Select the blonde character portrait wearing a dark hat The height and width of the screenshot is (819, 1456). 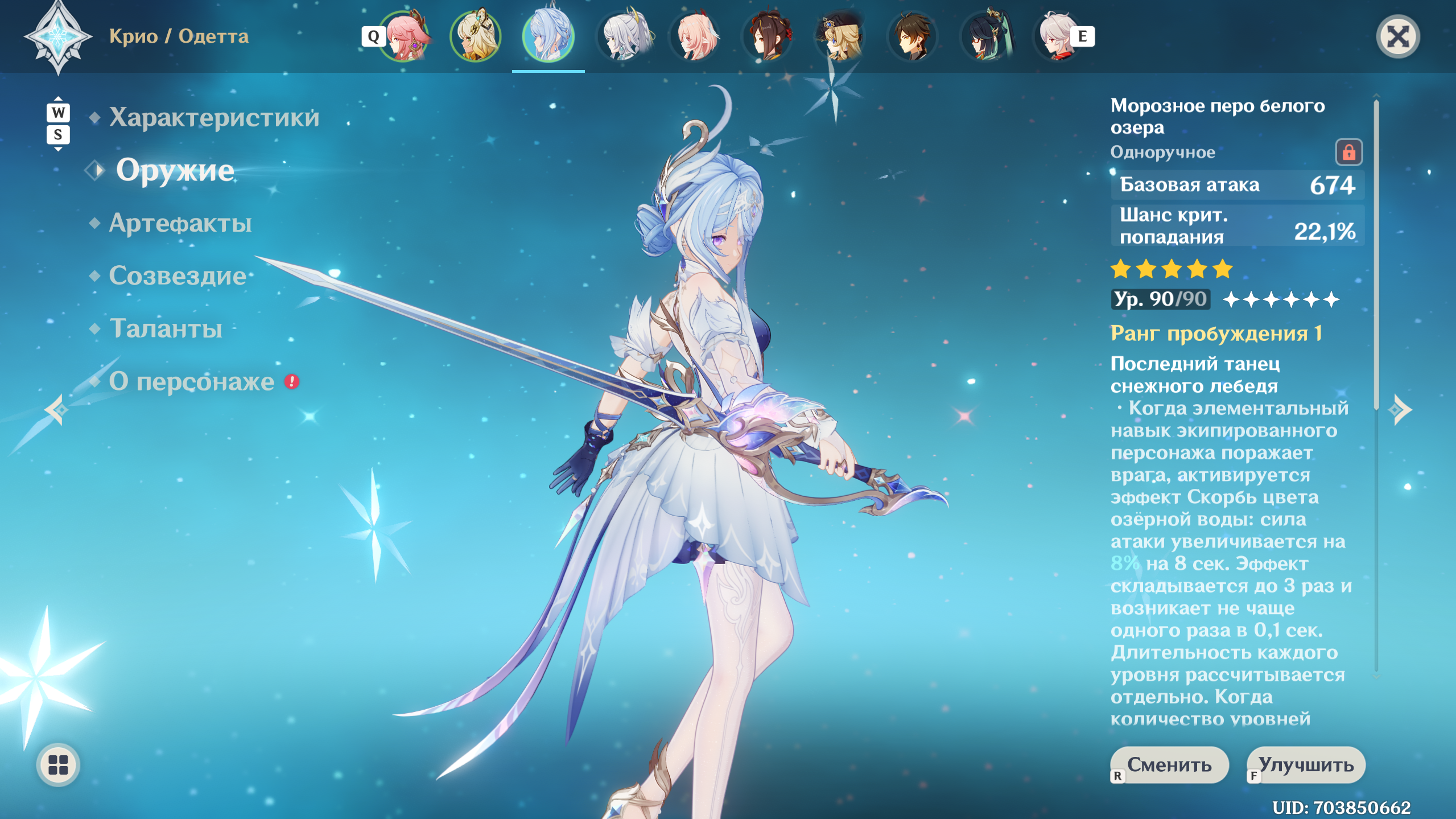coord(840,36)
